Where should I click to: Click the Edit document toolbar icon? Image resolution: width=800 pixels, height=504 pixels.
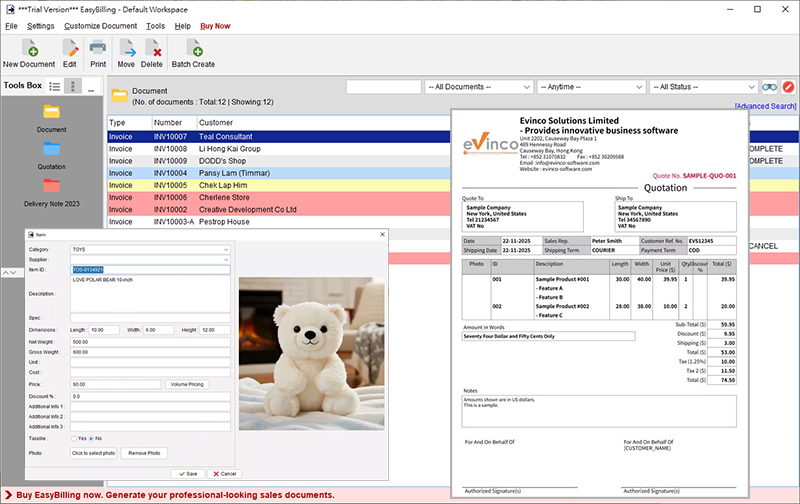click(70, 53)
